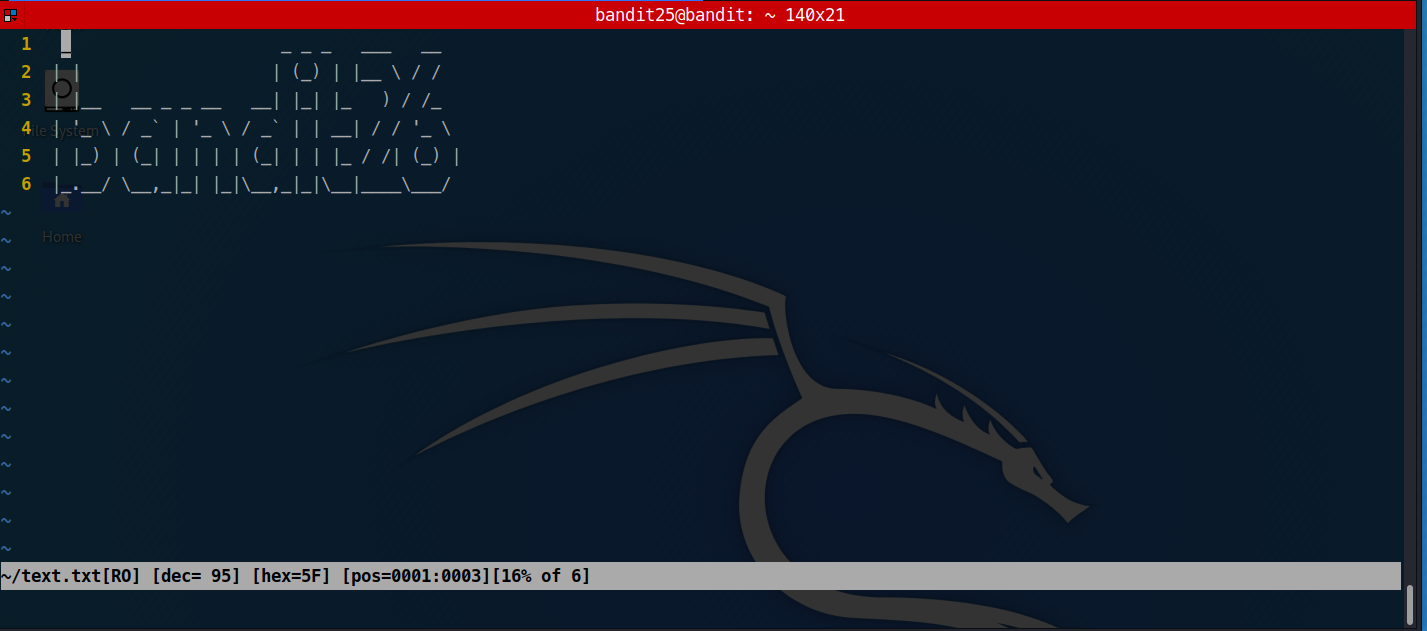This screenshot has width=1427, height=631.
Task: Click the "[dec= 95]" status entry
Action: [196, 576]
